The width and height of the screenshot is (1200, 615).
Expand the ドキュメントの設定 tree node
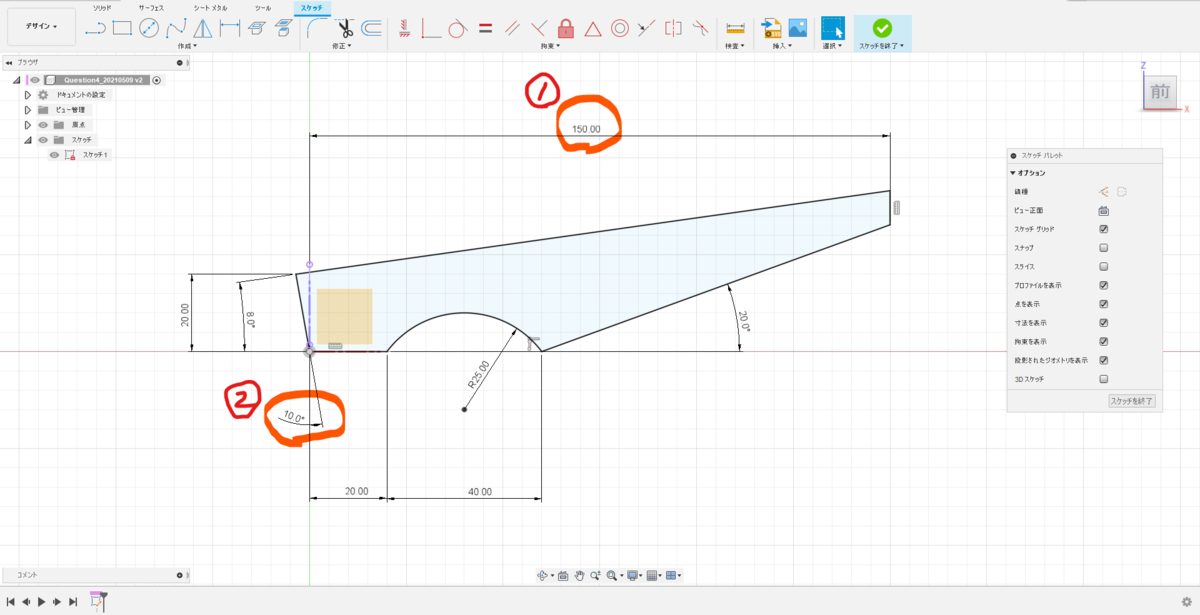click(x=28, y=95)
